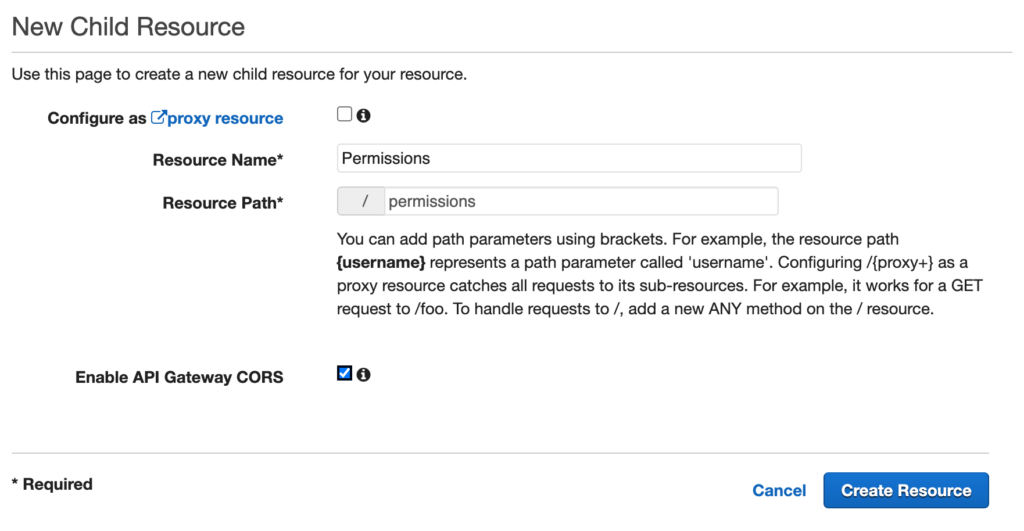Click the "Resource Path*" label

pos(223,203)
